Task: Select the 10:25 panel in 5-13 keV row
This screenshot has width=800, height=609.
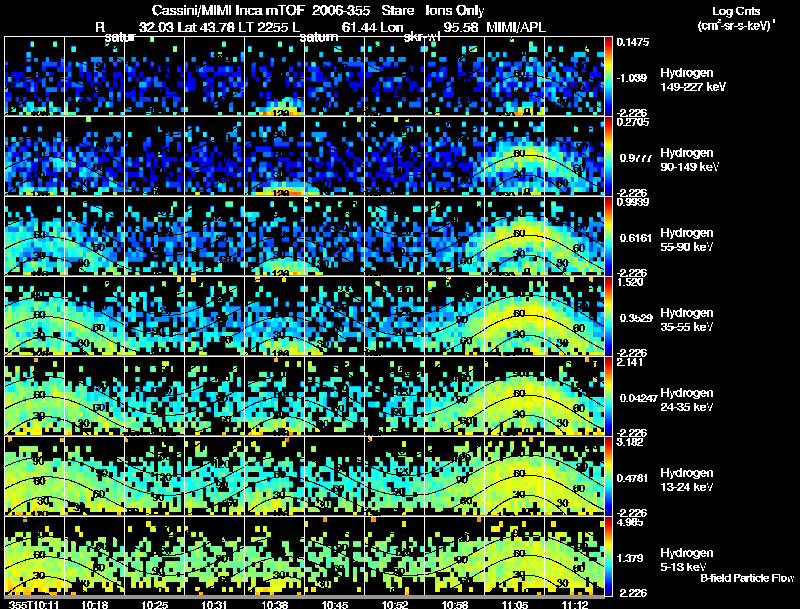Action: pos(155,556)
